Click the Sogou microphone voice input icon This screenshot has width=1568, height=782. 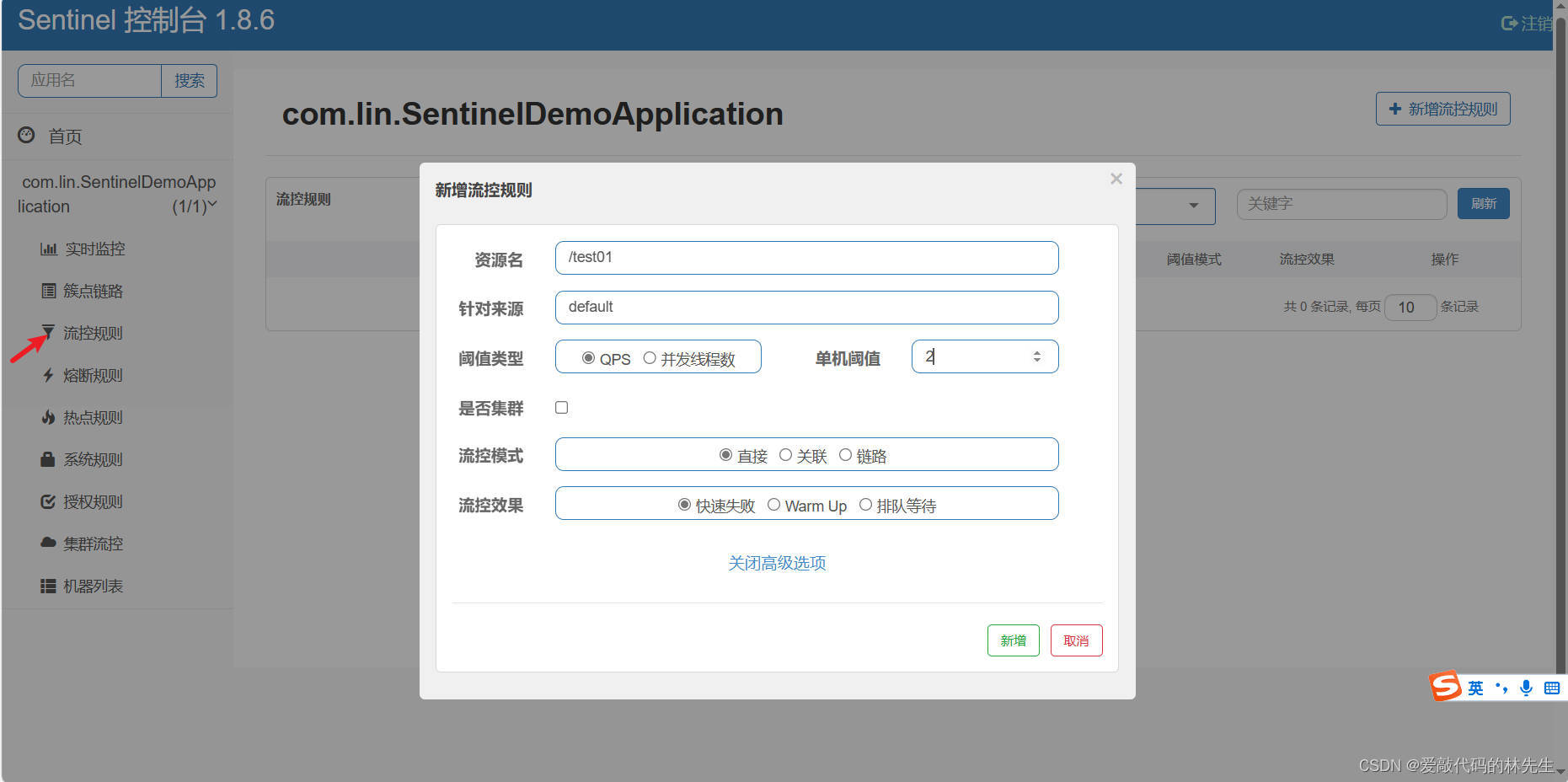(1526, 688)
